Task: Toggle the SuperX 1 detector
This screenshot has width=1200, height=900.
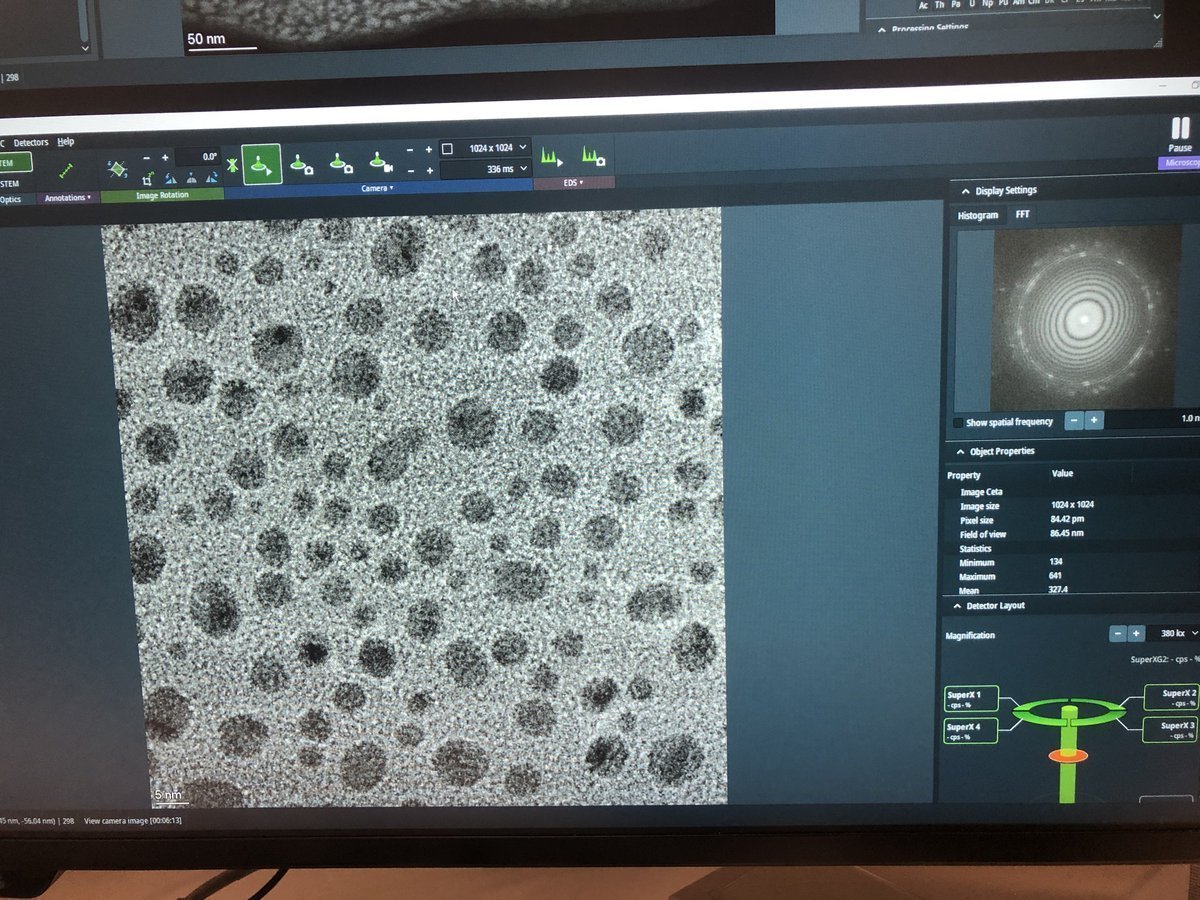Action: (x=970, y=698)
